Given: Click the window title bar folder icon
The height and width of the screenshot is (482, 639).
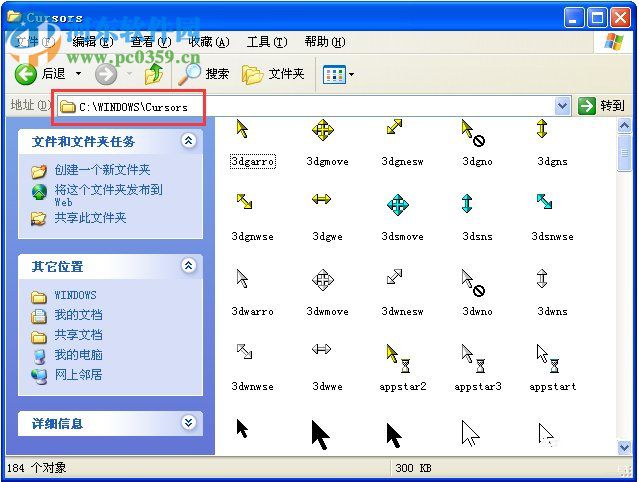Looking at the screenshot, I should 14,17.
